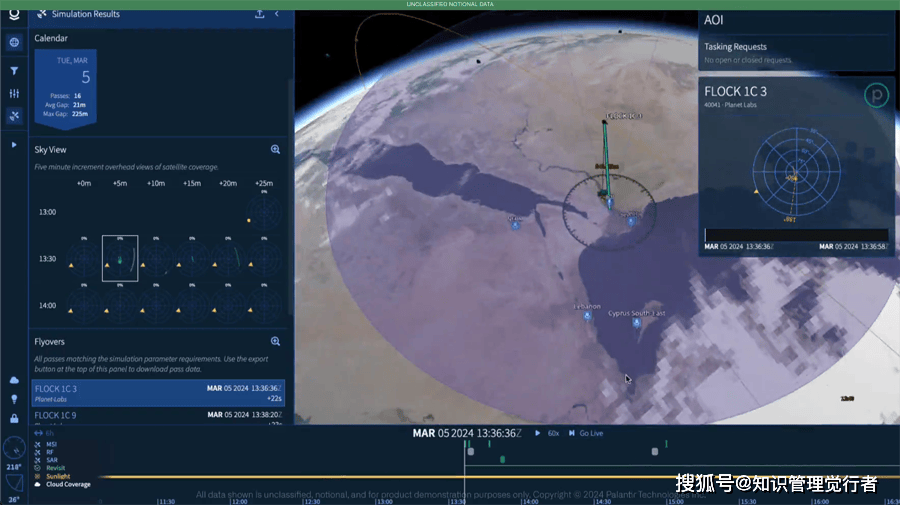
Task: Toggle the lock icon in left sidebar
Action: pos(14,416)
